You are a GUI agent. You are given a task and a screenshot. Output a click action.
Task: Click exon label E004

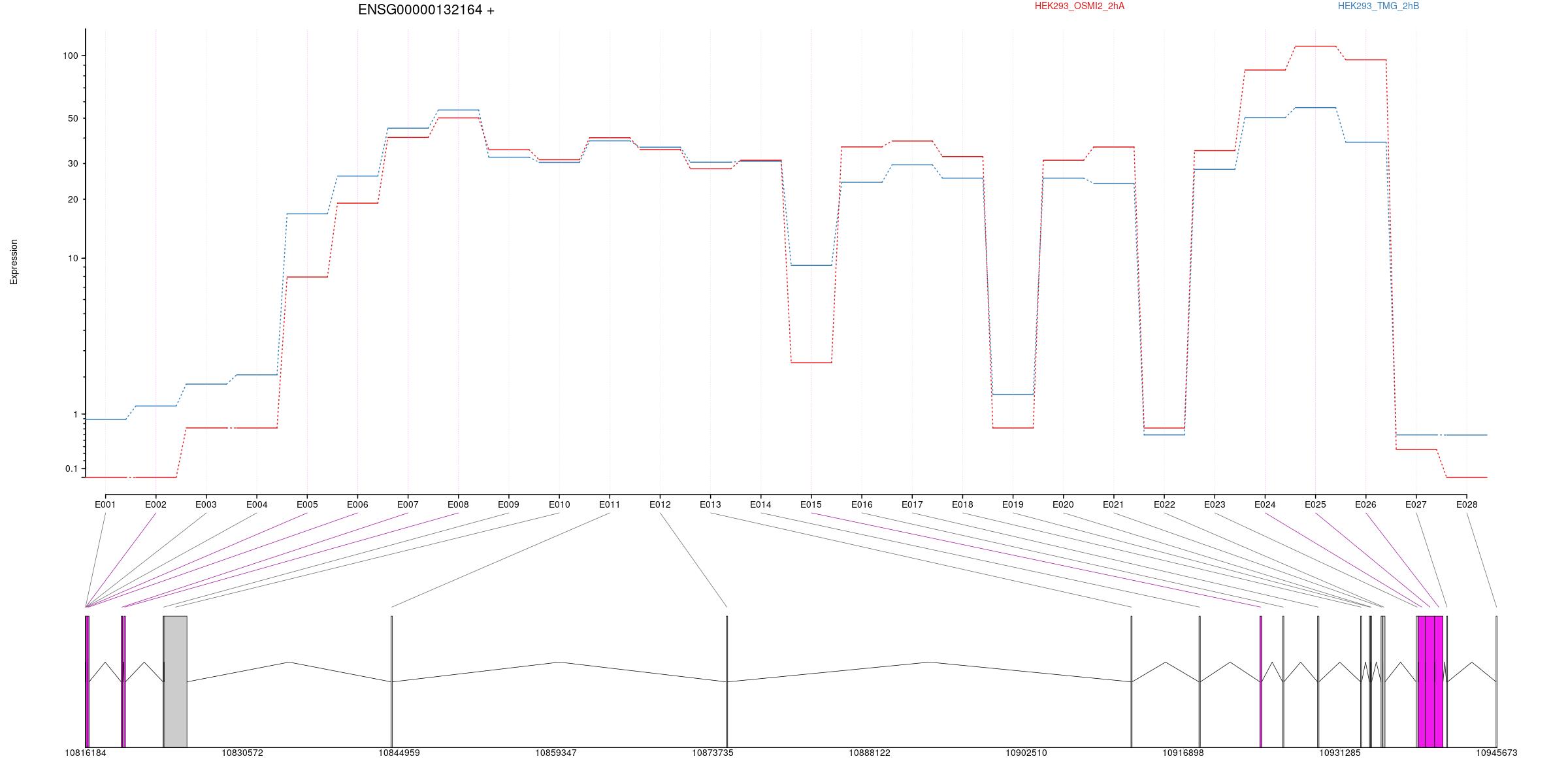pyautogui.click(x=257, y=504)
